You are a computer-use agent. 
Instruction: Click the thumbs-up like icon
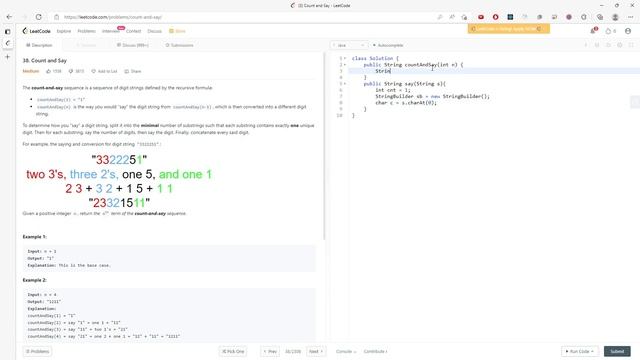[49, 71]
